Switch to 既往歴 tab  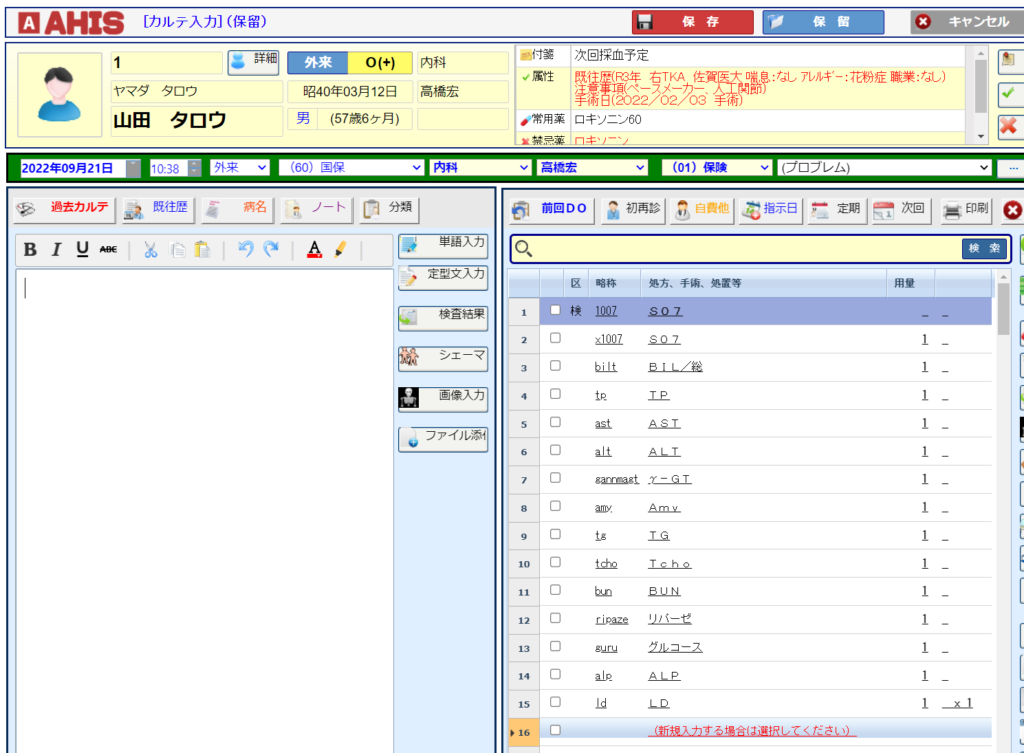pyautogui.click(x=157, y=210)
